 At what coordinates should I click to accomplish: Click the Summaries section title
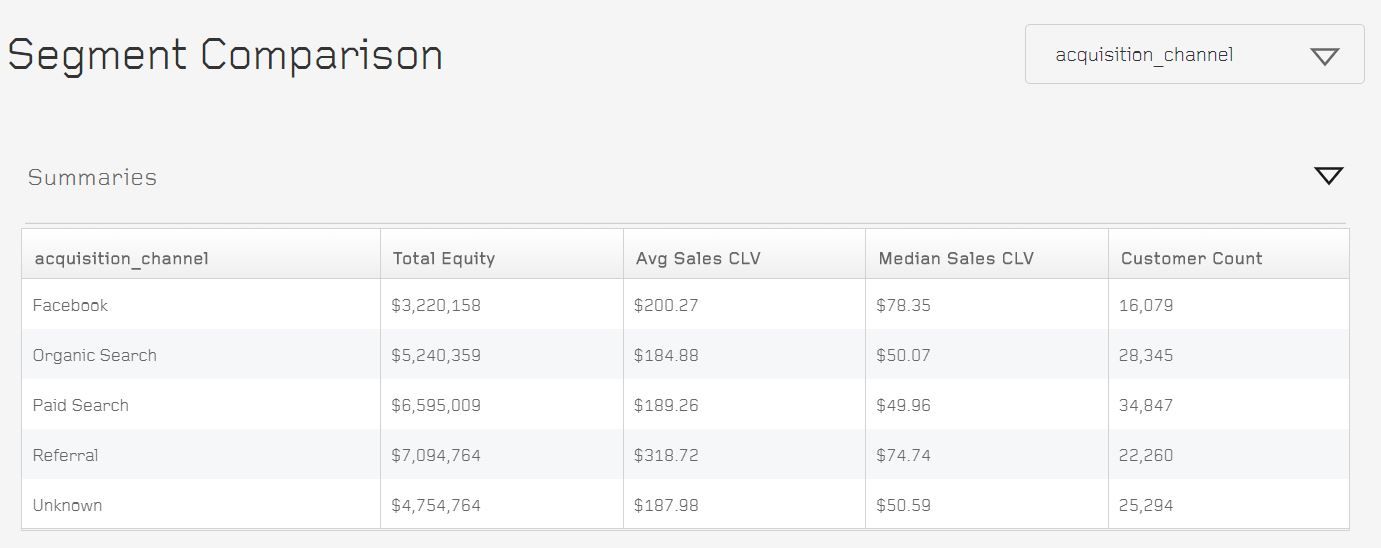pyautogui.click(x=92, y=177)
